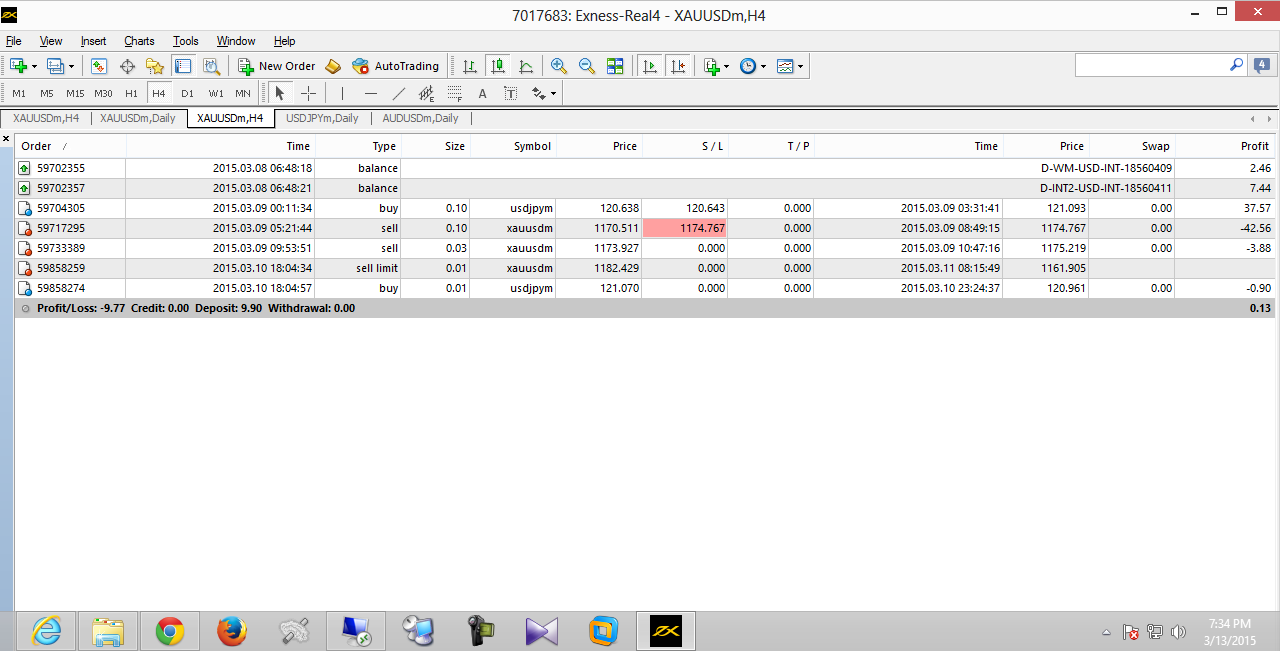
Task: Toggle chart auto scroll
Action: tap(650, 66)
